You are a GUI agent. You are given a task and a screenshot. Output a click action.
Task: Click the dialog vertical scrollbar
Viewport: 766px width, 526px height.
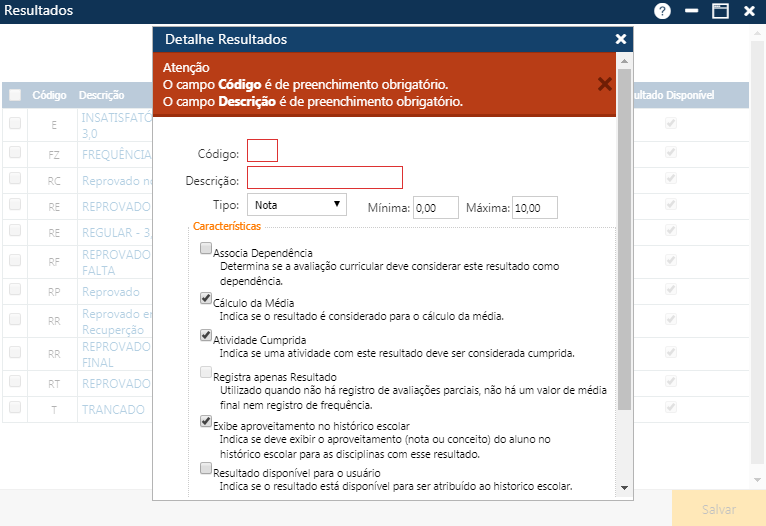coord(625,250)
